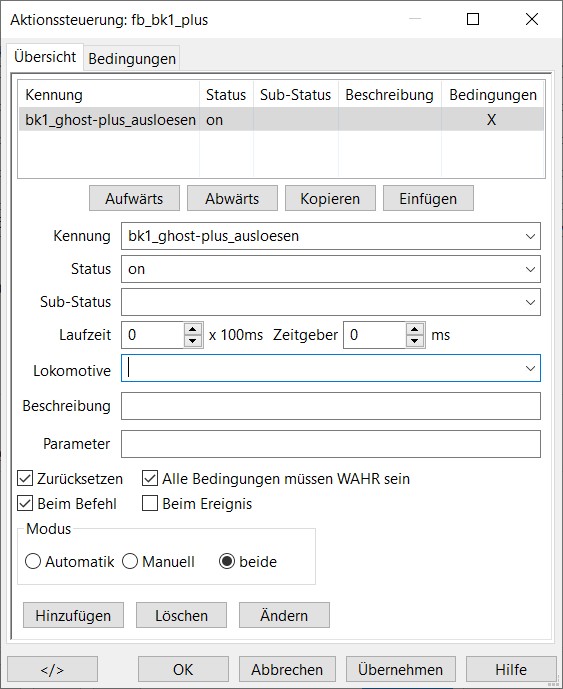Image resolution: width=563 pixels, height=689 pixels.
Task: Expand the Sub-Status dropdown
Action: click(x=530, y=302)
